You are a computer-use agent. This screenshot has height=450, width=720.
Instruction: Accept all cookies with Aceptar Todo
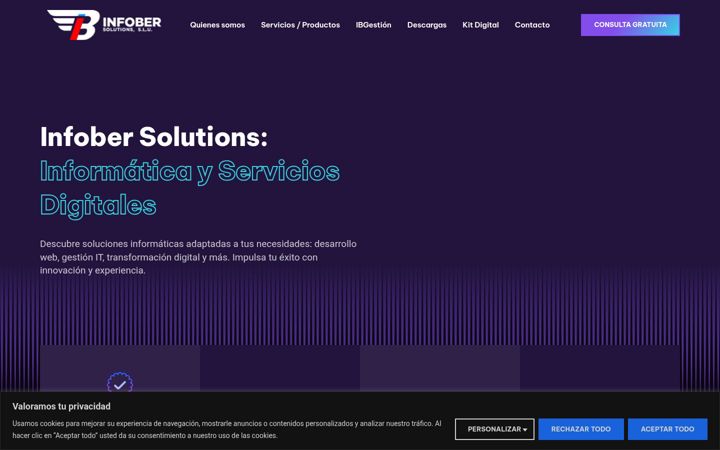667,429
